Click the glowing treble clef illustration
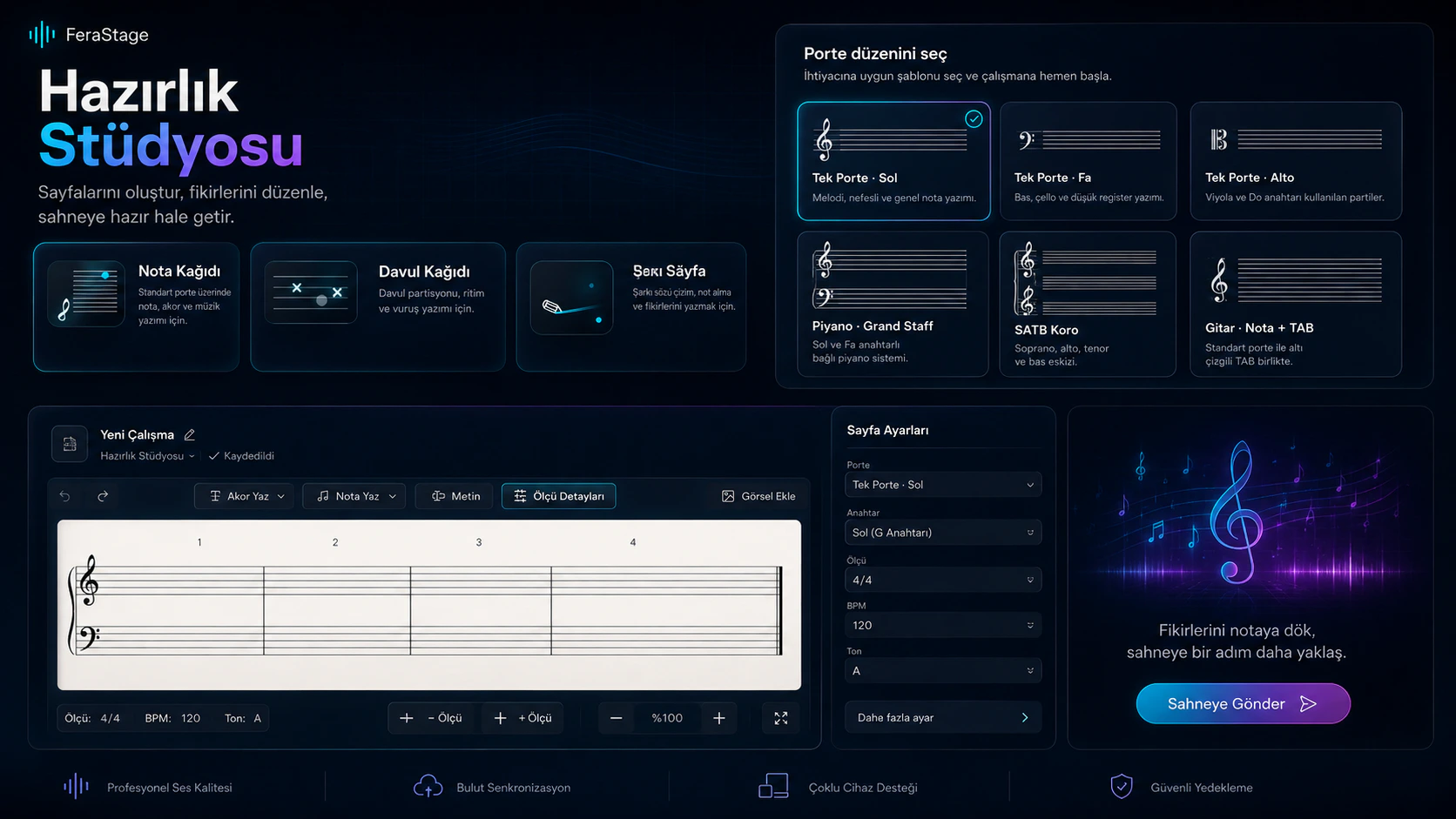 (x=1236, y=512)
